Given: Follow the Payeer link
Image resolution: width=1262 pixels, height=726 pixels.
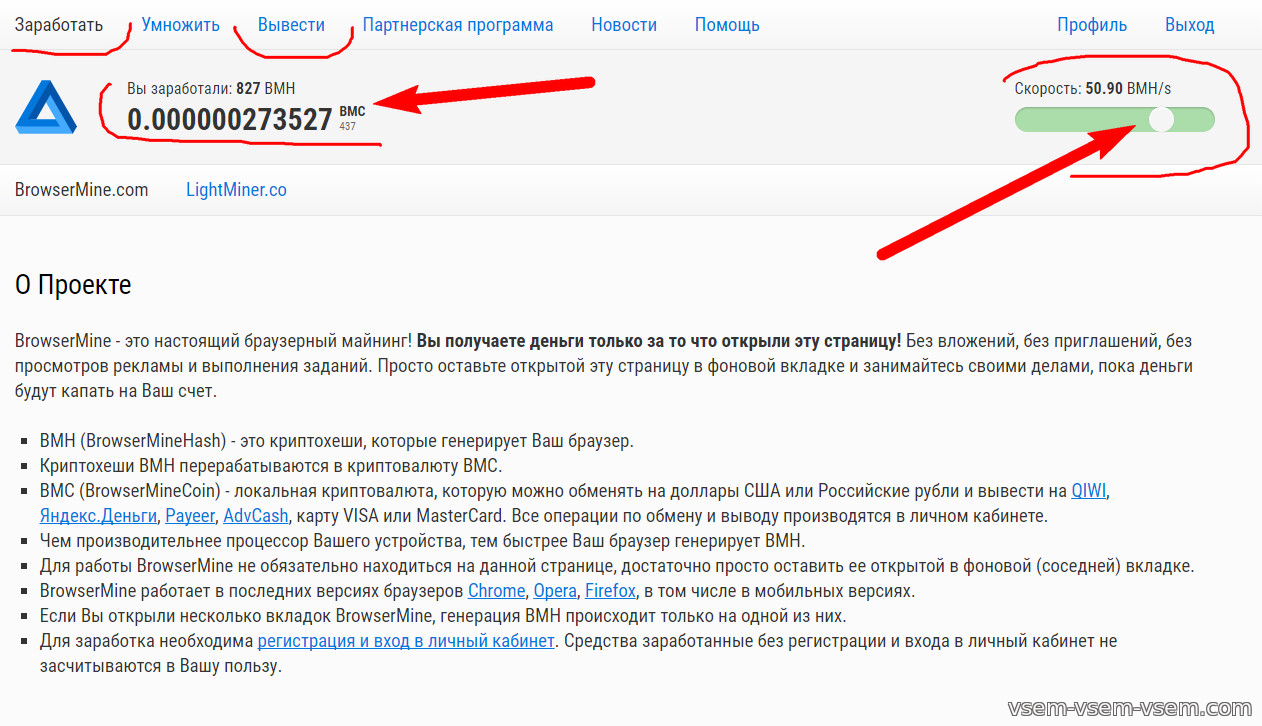Looking at the screenshot, I should pos(190,516).
